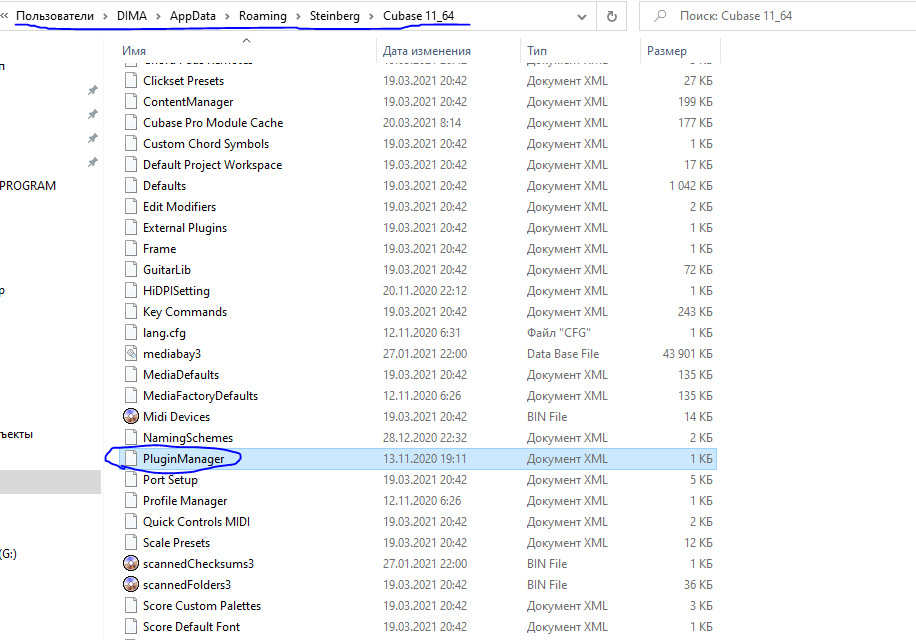Navigate to AppData in the breadcrumb
The image size is (916, 640).
click(193, 16)
